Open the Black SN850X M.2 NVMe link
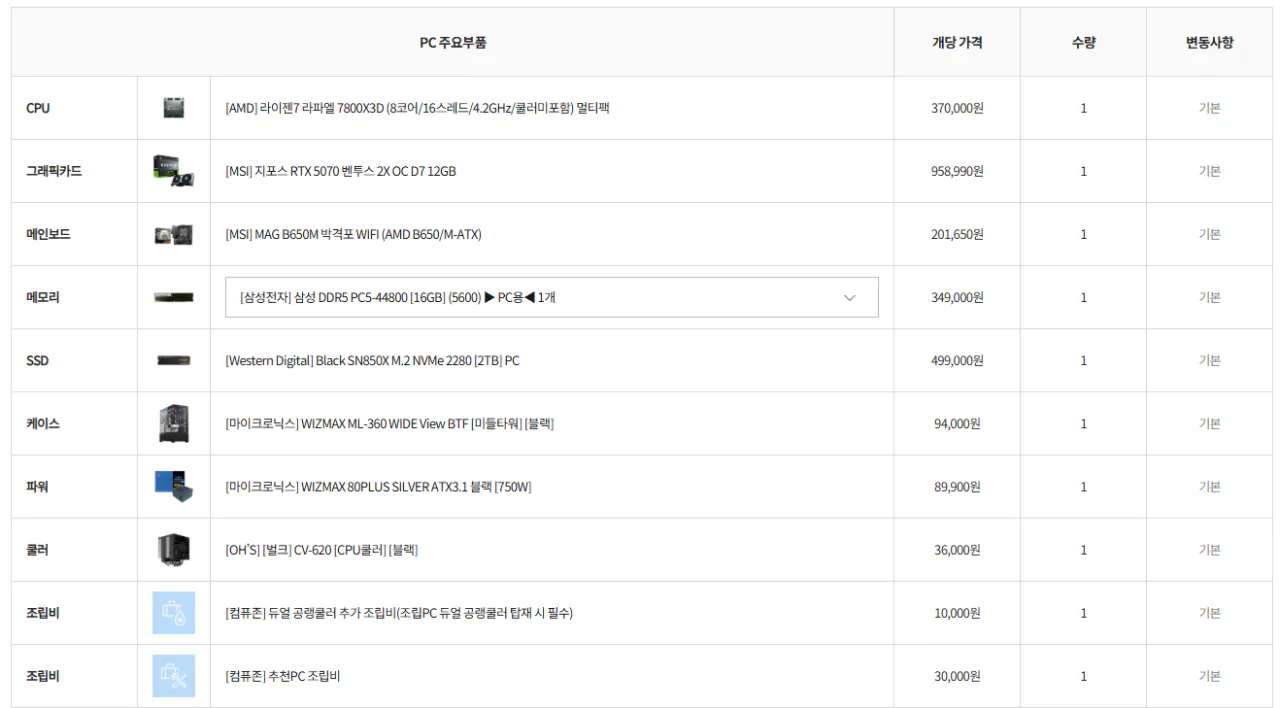 372,360
